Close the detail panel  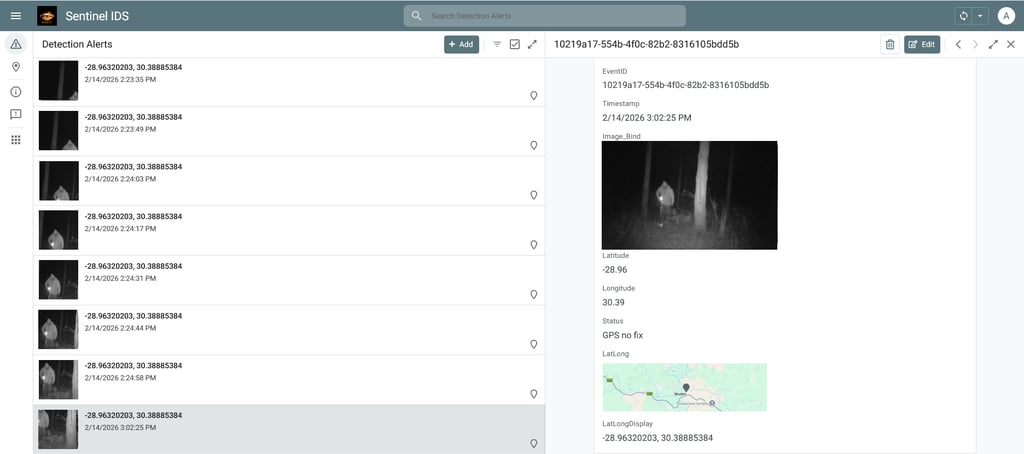tap(1011, 44)
